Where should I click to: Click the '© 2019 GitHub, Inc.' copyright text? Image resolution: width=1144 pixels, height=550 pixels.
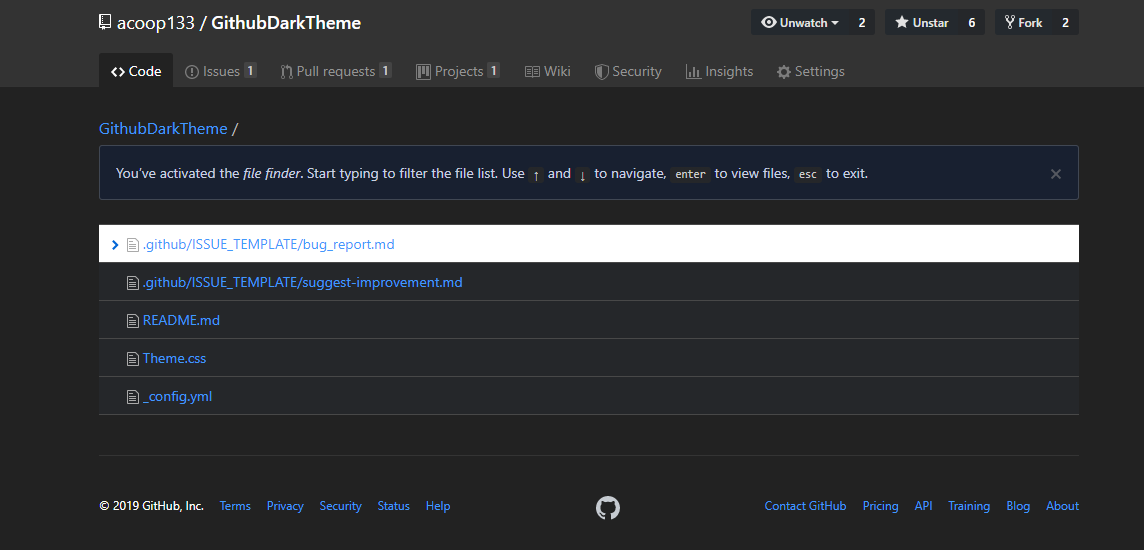point(152,506)
